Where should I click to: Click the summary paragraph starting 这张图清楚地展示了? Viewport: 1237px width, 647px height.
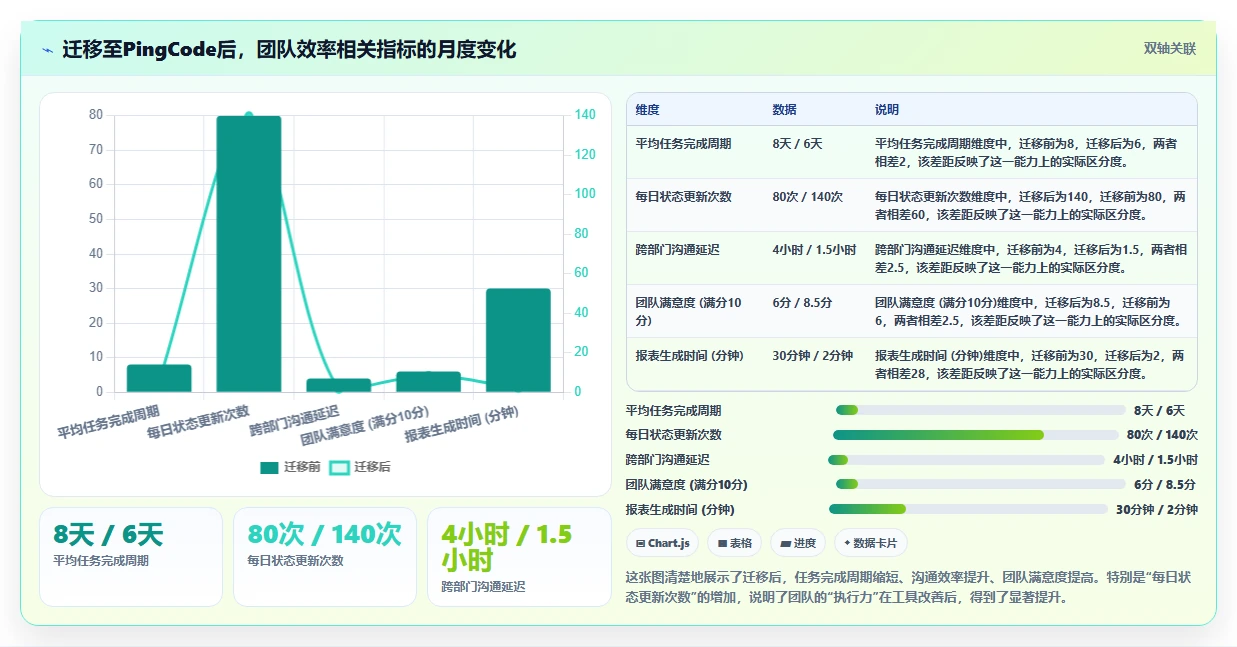(908, 588)
